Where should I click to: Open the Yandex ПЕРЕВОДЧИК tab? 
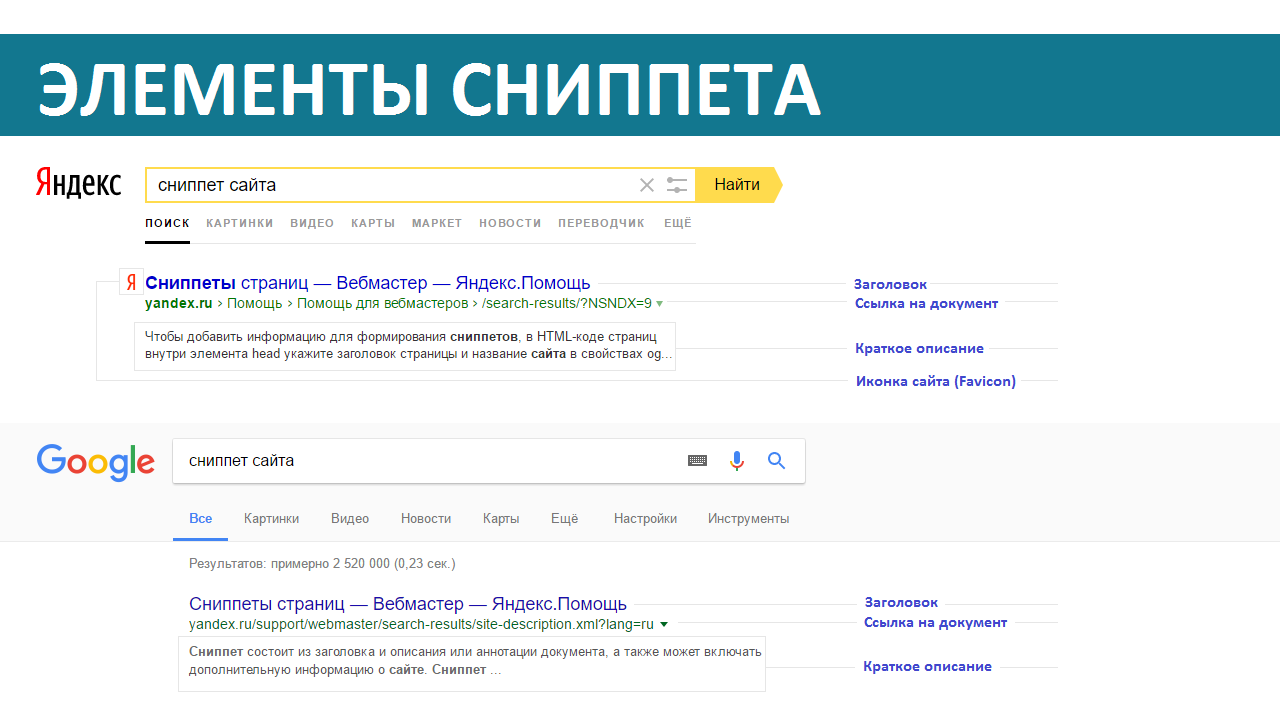tap(602, 223)
